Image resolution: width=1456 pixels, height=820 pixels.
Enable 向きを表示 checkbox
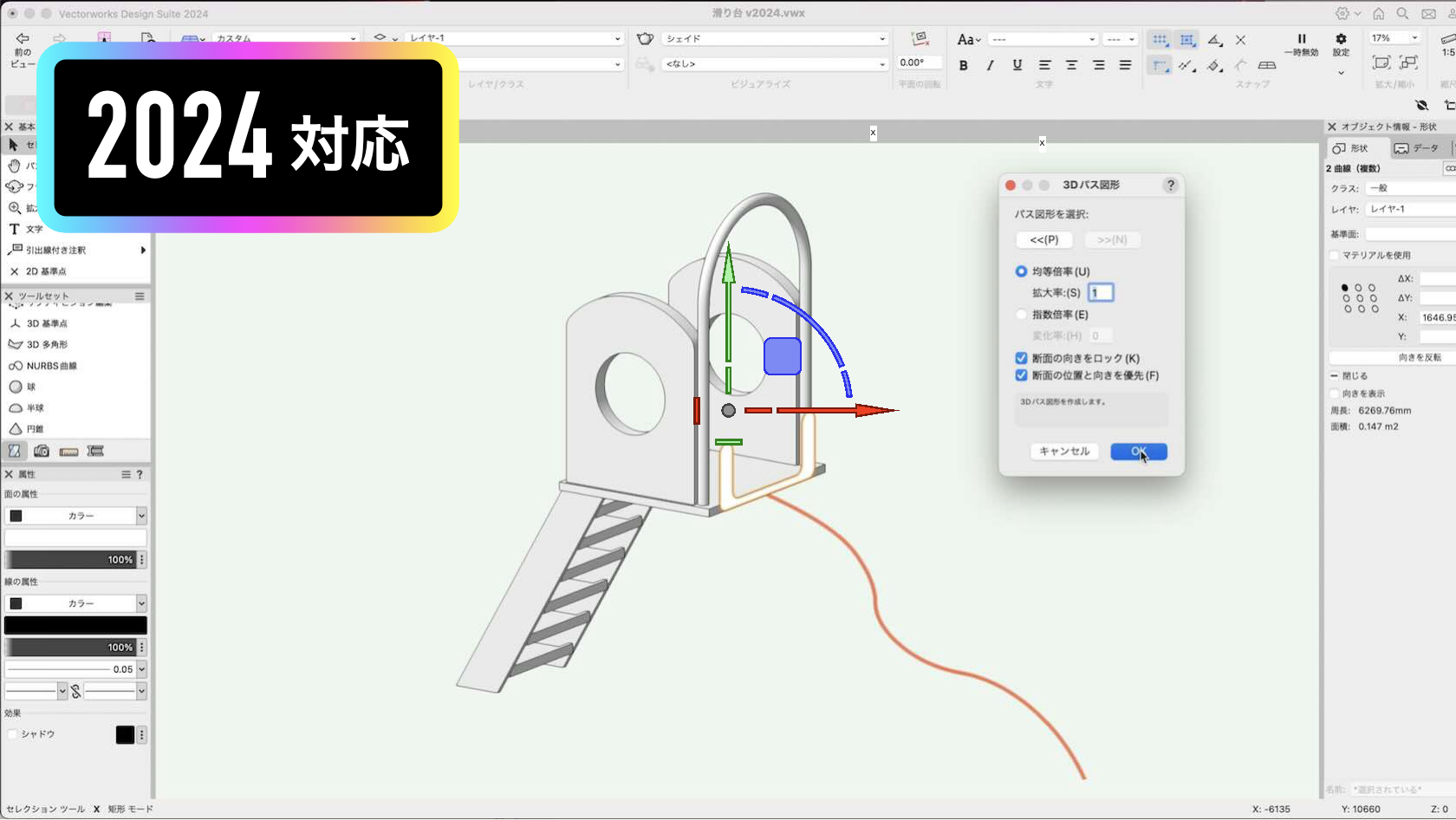point(1335,394)
